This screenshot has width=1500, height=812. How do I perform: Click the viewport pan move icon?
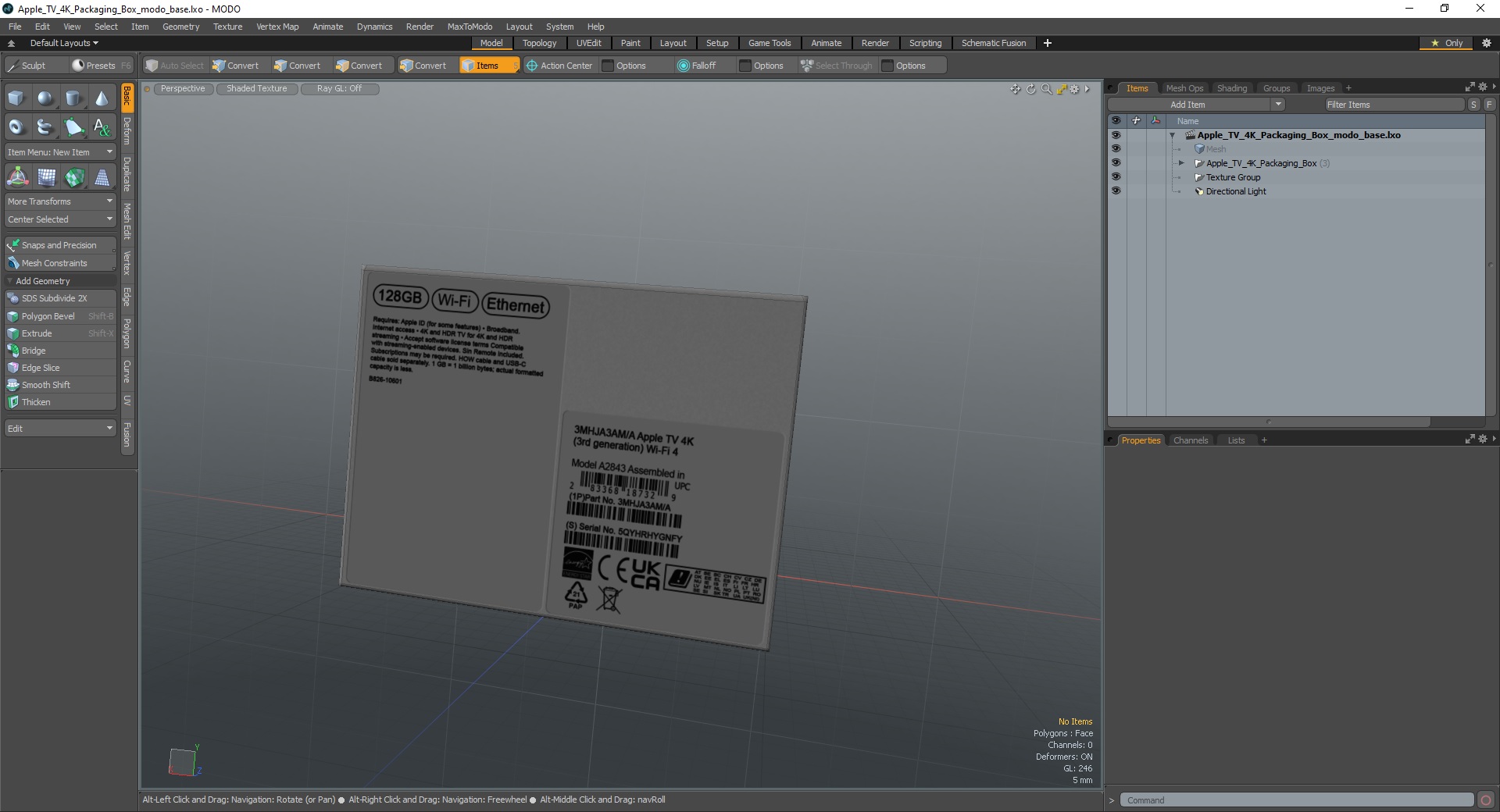1015,89
